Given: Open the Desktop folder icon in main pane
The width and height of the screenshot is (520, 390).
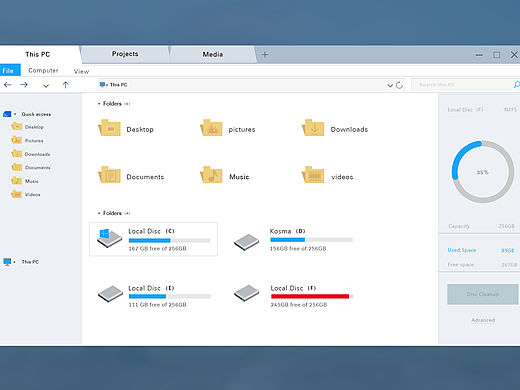Looking at the screenshot, I should [109, 128].
